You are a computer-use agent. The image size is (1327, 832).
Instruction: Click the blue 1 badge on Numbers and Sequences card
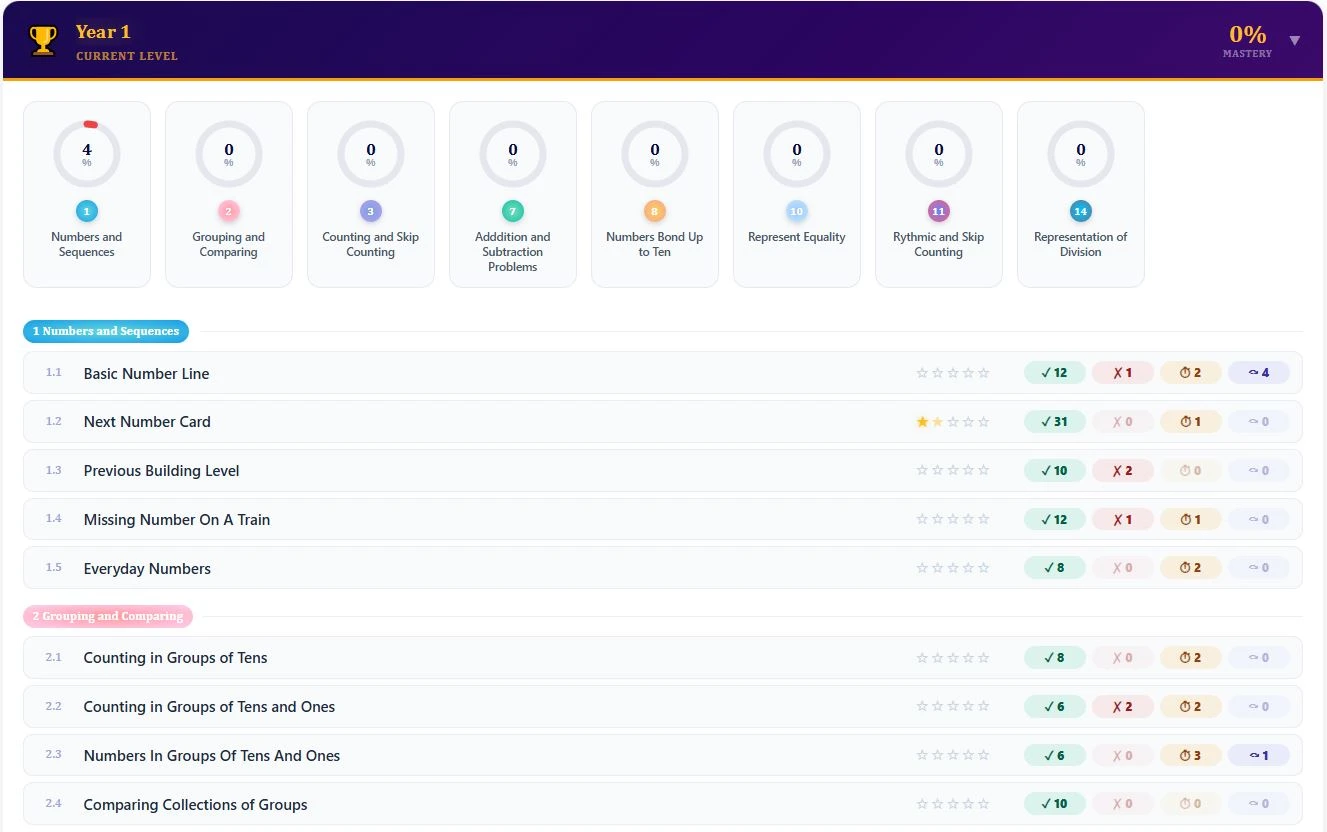click(x=86, y=213)
